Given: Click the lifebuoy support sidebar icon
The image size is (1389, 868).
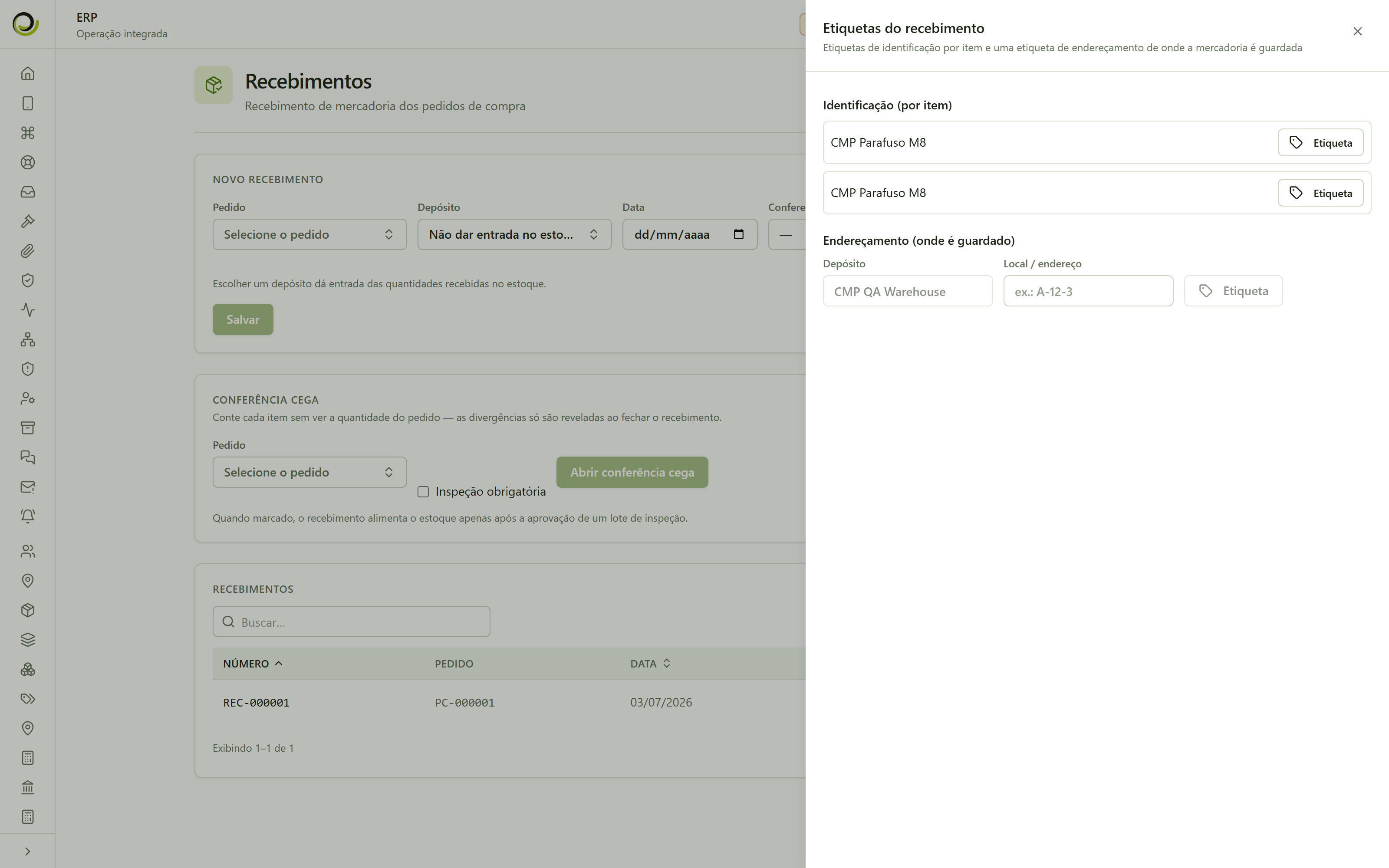Looking at the screenshot, I should [x=27, y=162].
